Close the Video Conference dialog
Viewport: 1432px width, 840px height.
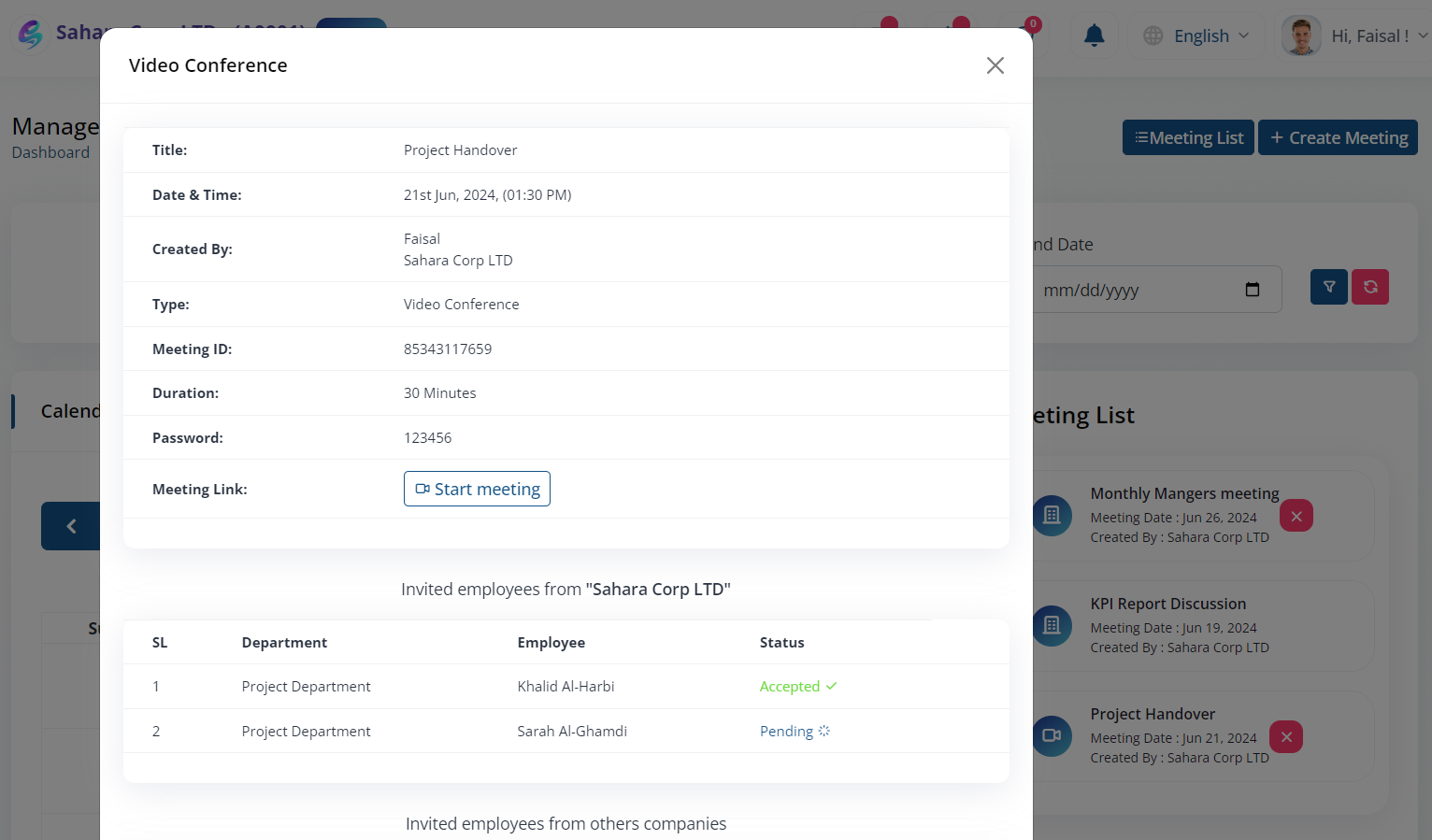pos(995,65)
